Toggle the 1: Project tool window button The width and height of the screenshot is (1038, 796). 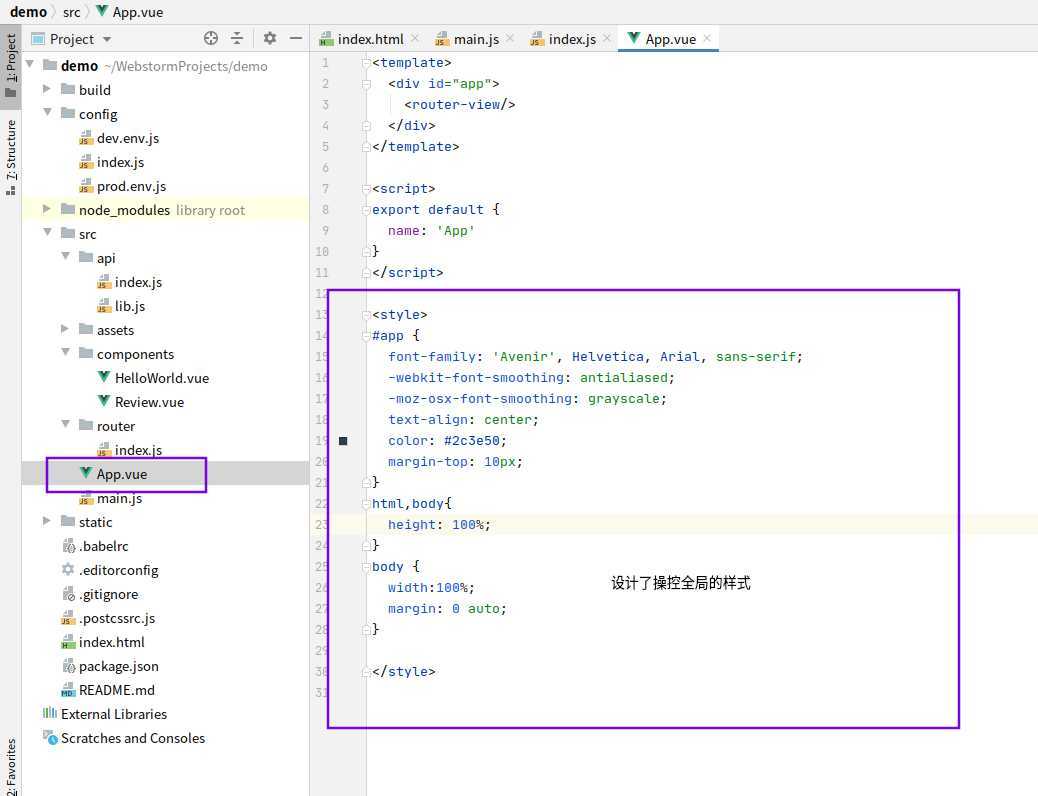[x=11, y=65]
